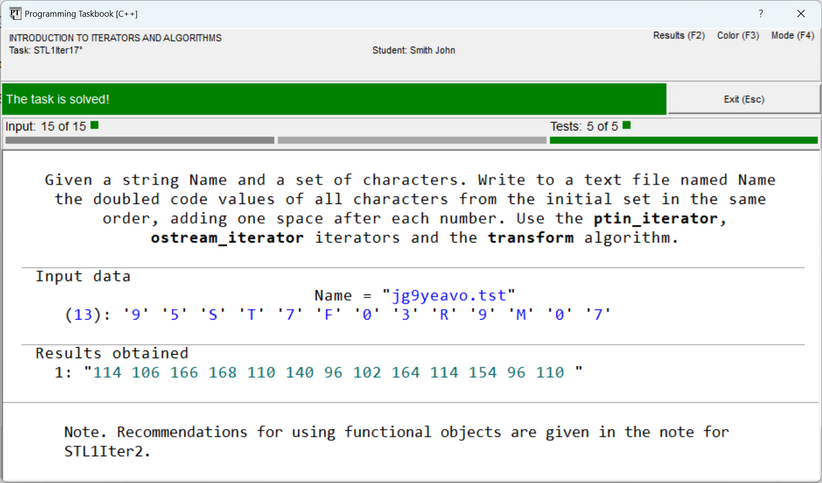822x483 pixels.
Task: Click the green 'The task is solved!' banner
Action: click(334, 99)
